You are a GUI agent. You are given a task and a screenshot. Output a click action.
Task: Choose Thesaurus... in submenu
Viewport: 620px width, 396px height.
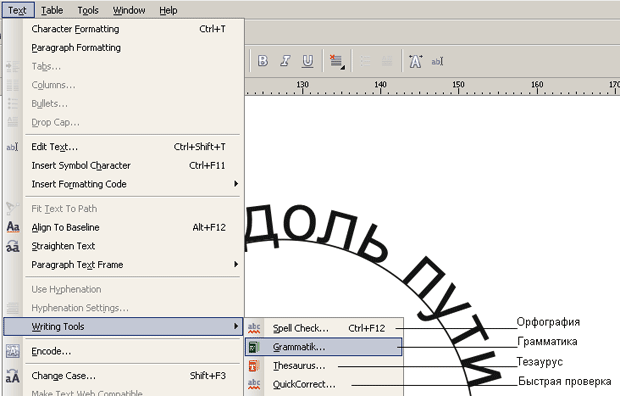coord(323,366)
